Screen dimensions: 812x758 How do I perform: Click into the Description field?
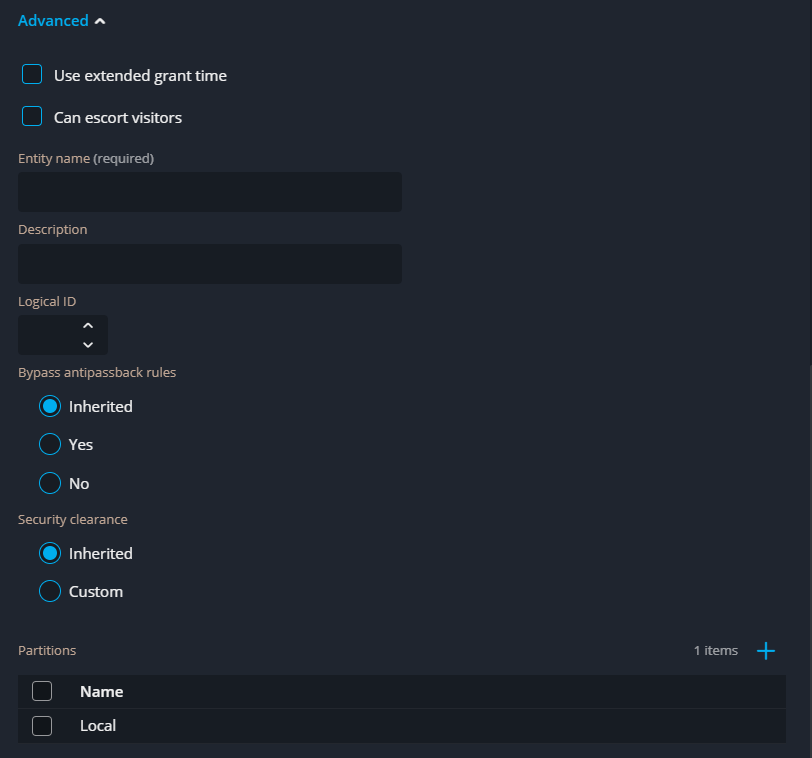pyautogui.click(x=210, y=263)
